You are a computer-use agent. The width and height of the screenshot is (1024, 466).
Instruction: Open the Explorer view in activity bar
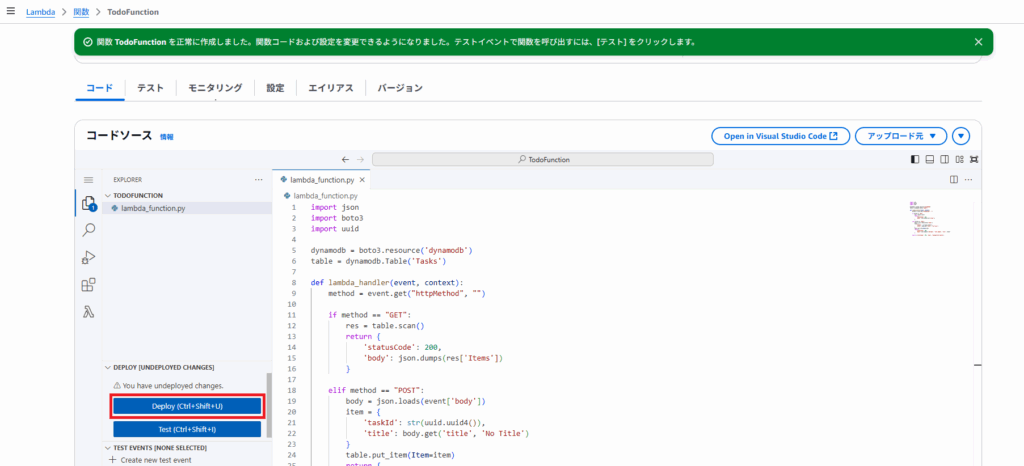click(88, 204)
